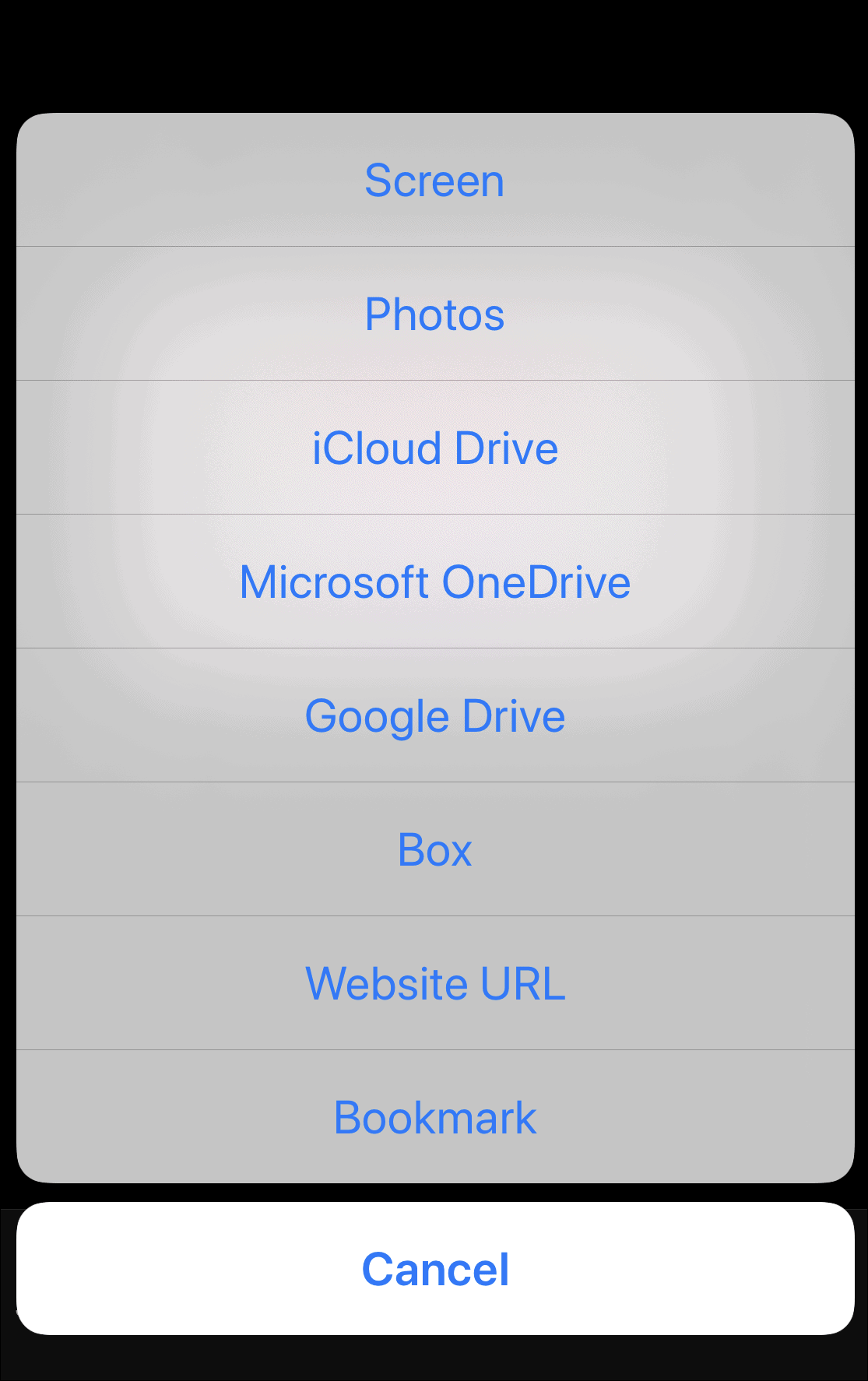This screenshot has height=1381, width=868.
Task: Open iCloud Drive from the list
Action: [435, 448]
